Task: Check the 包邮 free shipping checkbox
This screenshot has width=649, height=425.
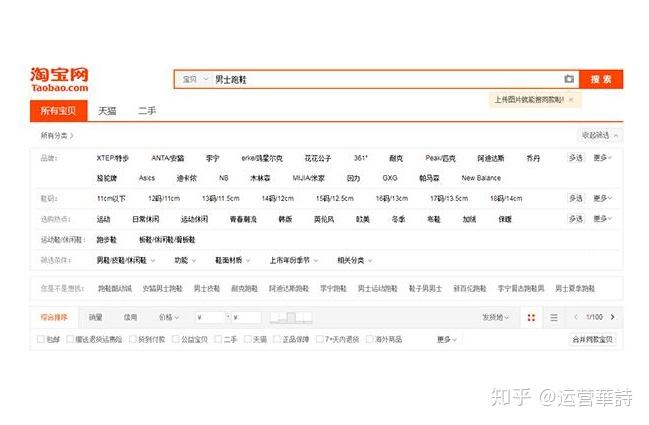Action: click(41, 339)
